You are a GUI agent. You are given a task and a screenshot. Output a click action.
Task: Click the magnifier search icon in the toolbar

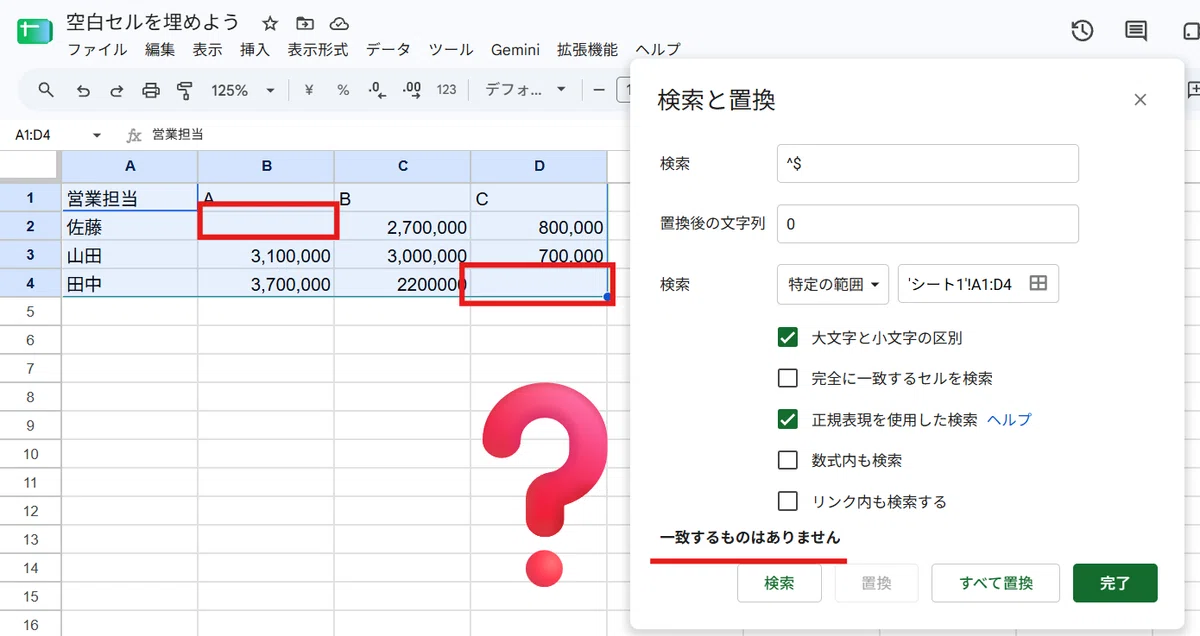46,90
